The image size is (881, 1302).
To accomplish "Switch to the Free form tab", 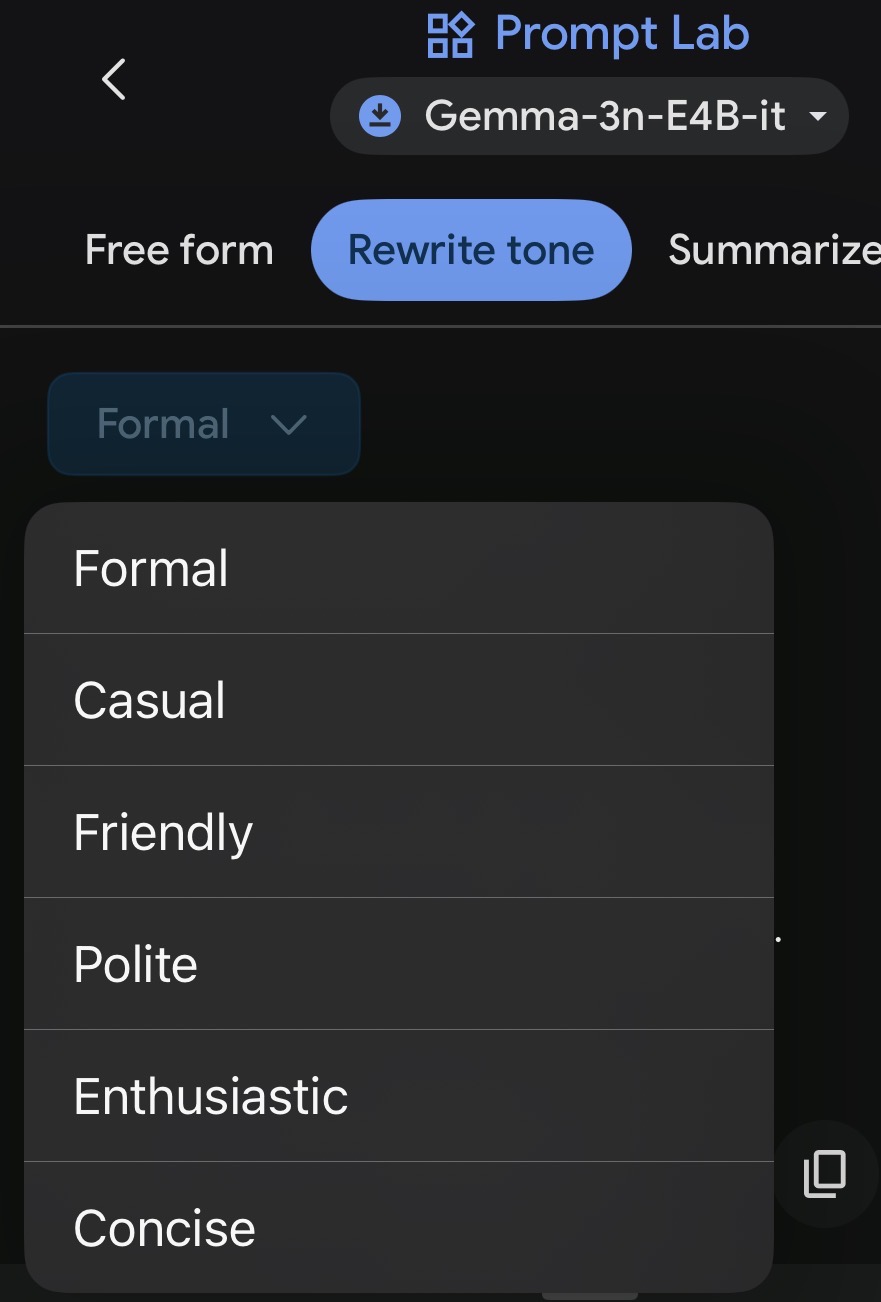I will point(179,250).
